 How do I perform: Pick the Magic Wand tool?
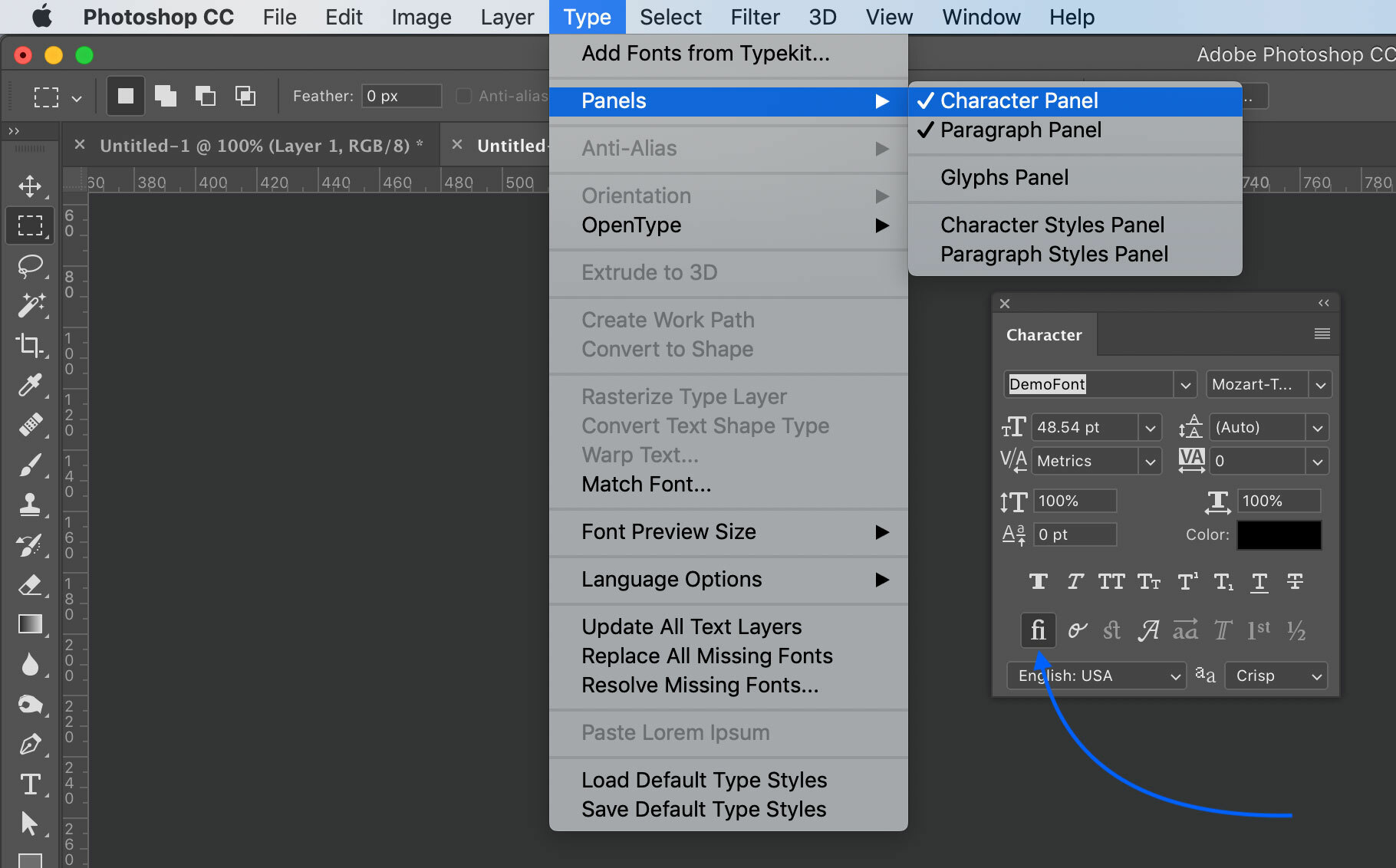(x=30, y=305)
